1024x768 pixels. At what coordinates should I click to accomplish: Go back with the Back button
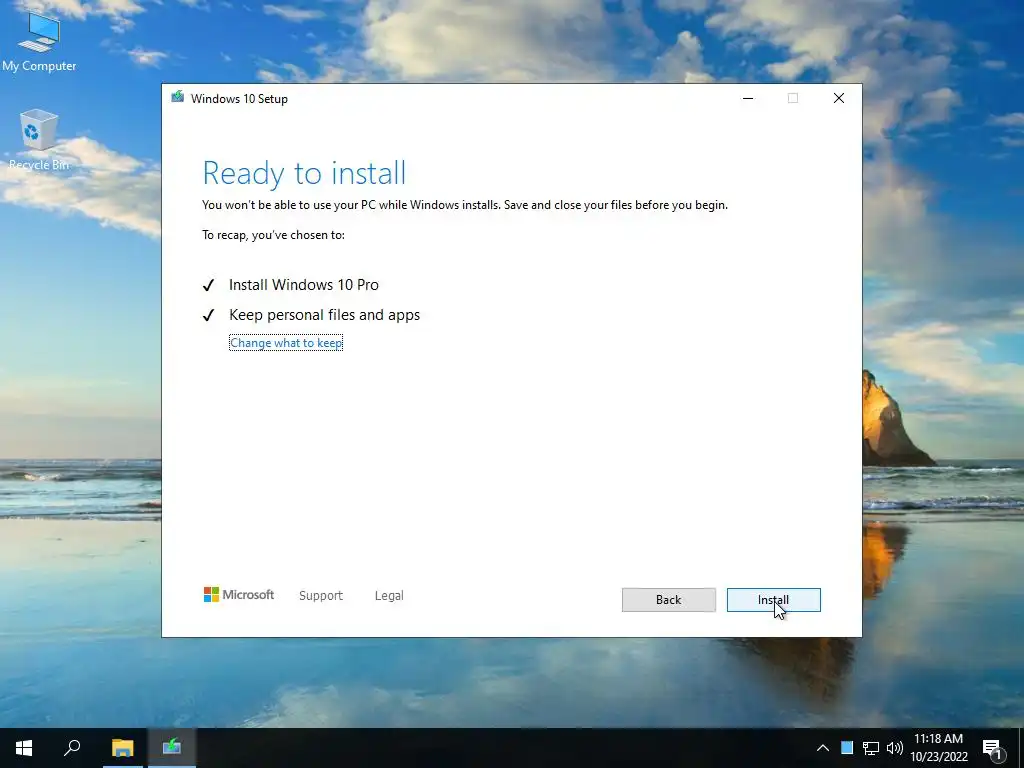(x=668, y=600)
